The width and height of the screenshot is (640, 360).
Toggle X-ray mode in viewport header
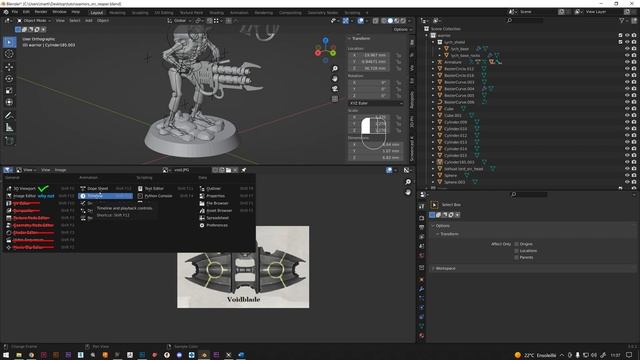click(376, 20)
